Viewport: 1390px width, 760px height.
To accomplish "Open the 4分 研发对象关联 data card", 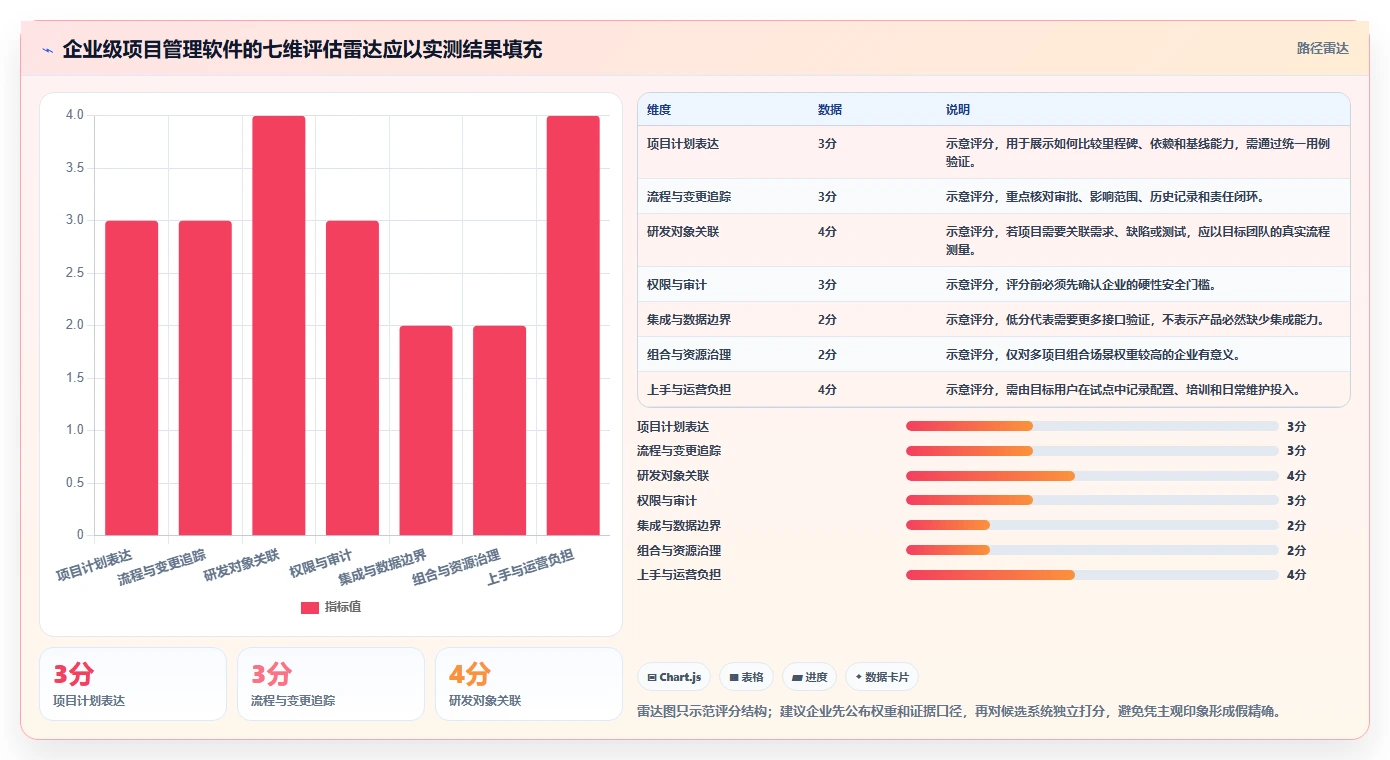I will [529, 684].
